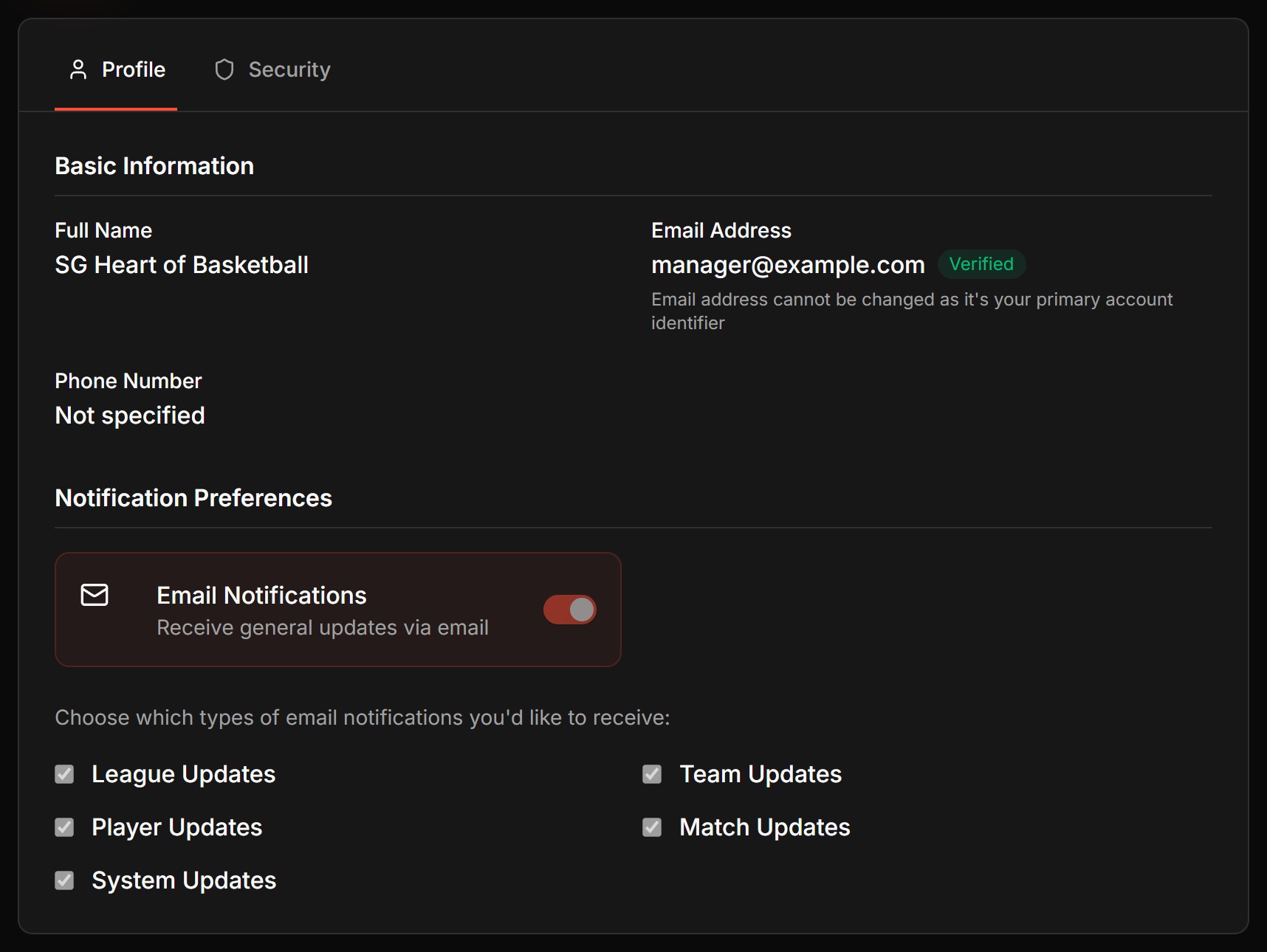This screenshot has height=952, width=1267.
Task: Uncheck the Player Updates checkbox
Action: pos(64,827)
